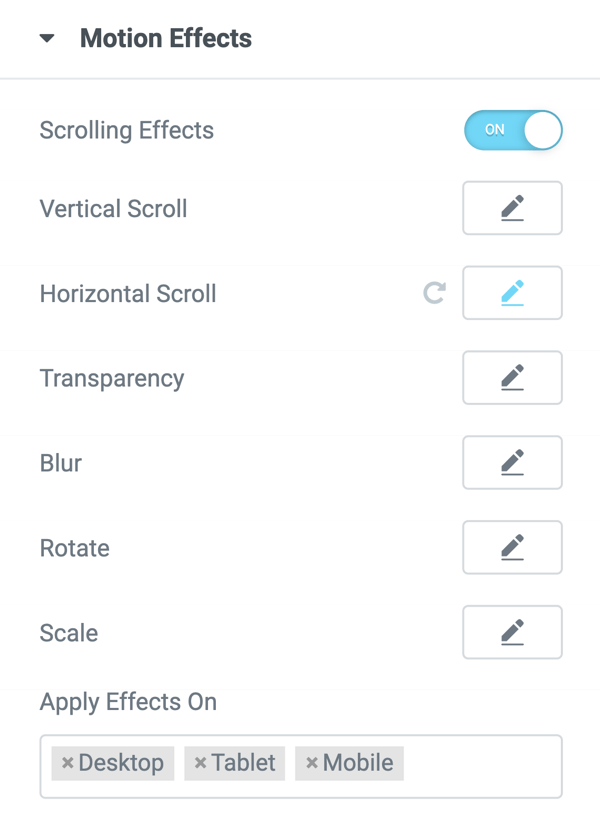
Task: Remove Desktop tag with its x
Action: coord(68,763)
